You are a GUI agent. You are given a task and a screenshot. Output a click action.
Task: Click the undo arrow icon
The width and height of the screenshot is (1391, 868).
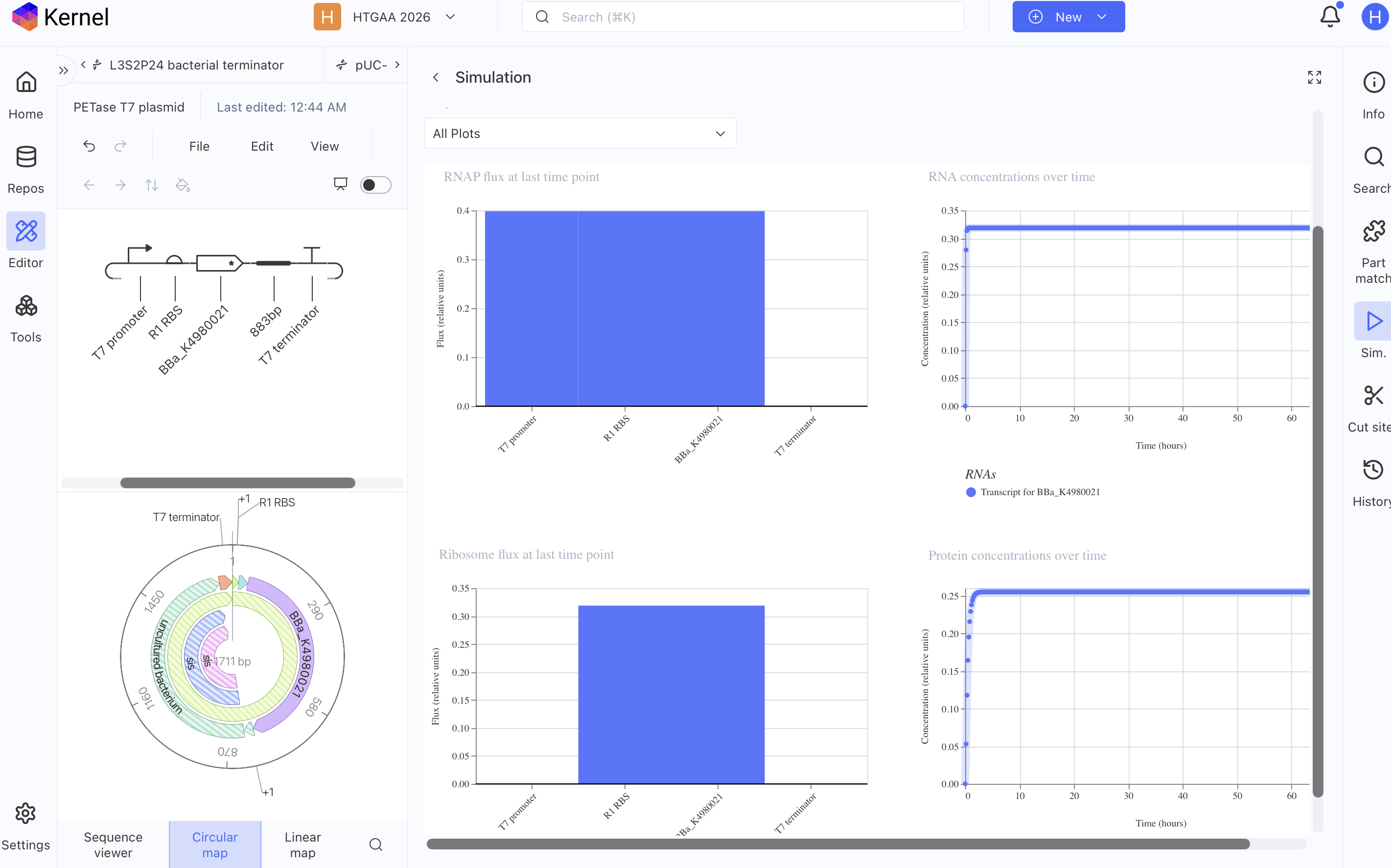[x=89, y=146]
